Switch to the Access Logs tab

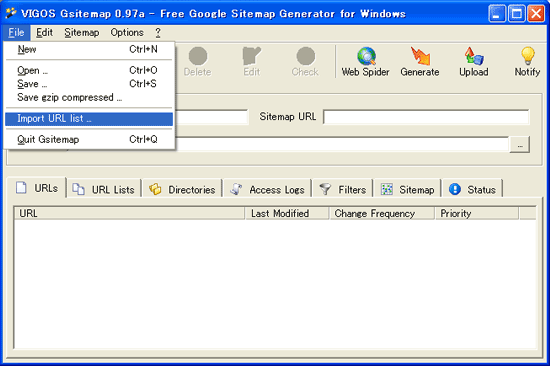pos(267,190)
